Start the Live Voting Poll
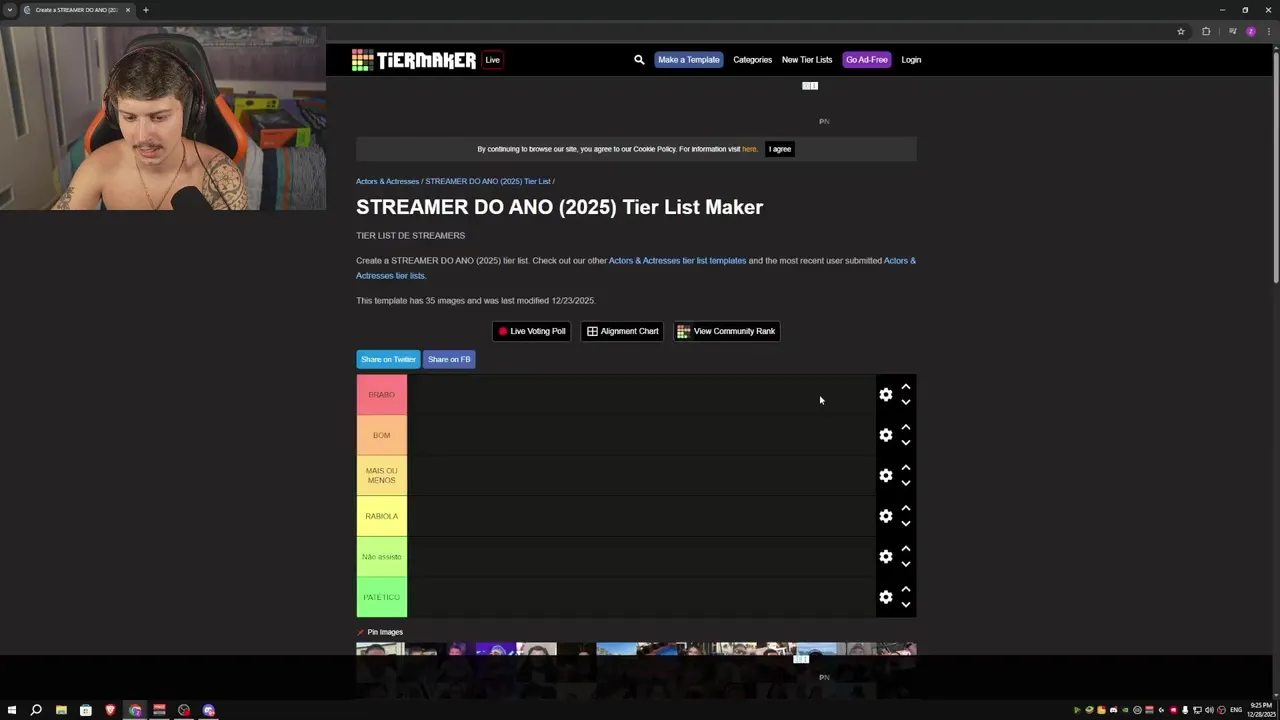Viewport: 1280px width, 720px height. pos(531,331)
